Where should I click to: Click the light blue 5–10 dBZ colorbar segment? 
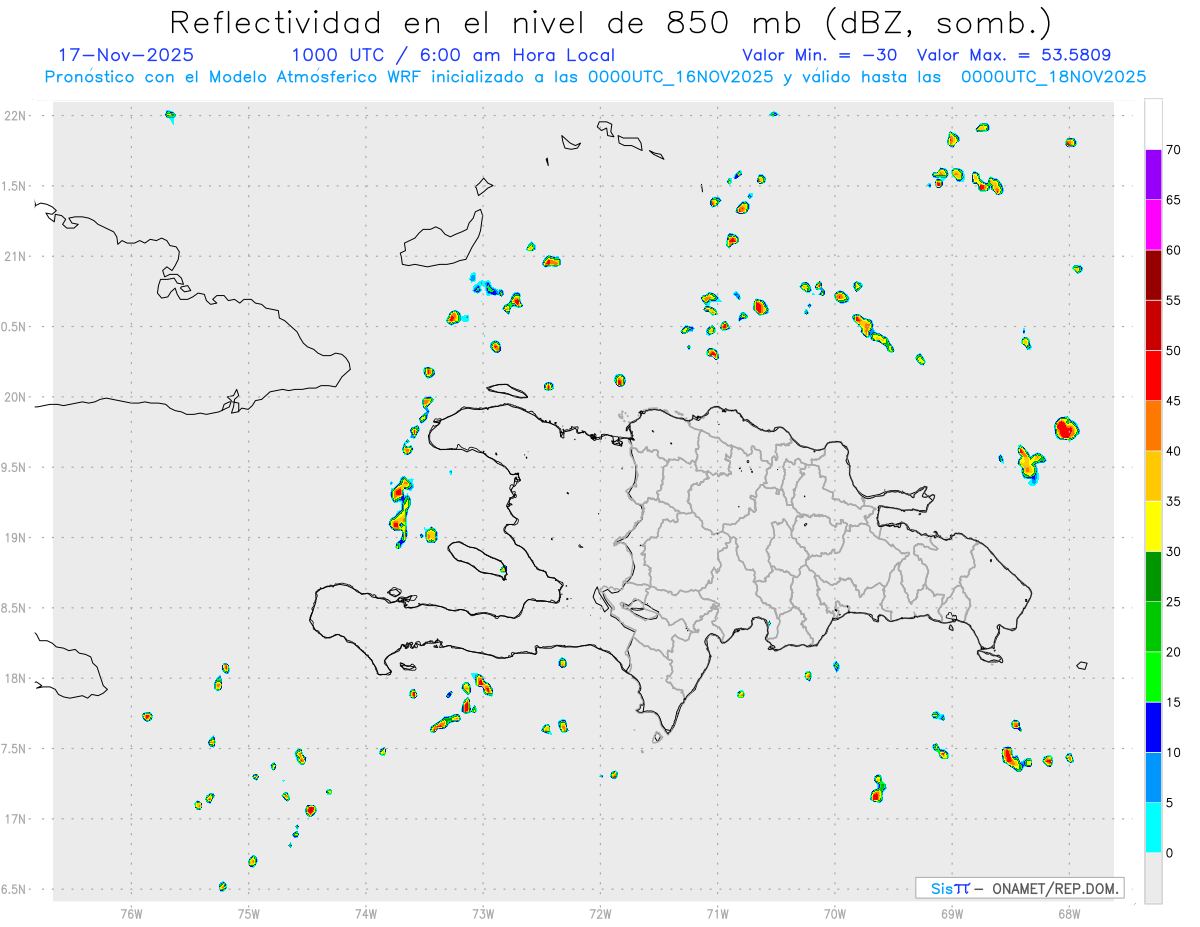pos(1153,777)
